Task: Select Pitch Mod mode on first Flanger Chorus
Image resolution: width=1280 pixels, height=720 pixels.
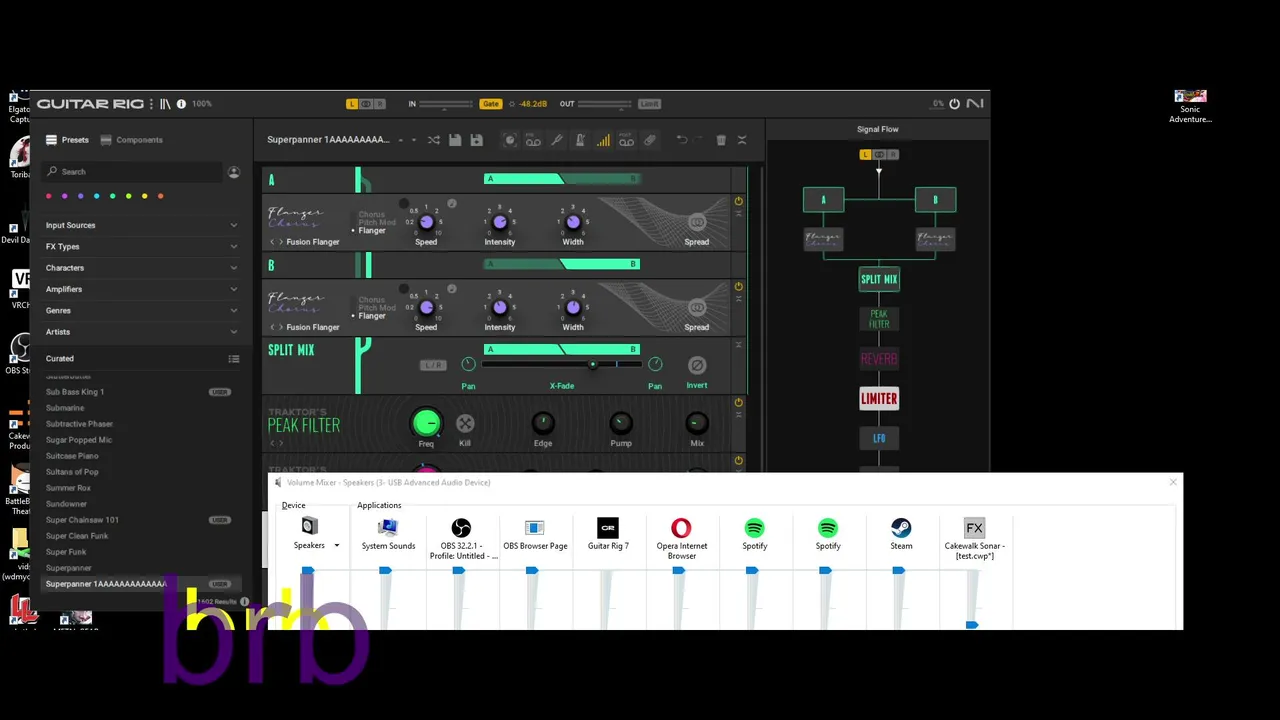Action: 377,223
